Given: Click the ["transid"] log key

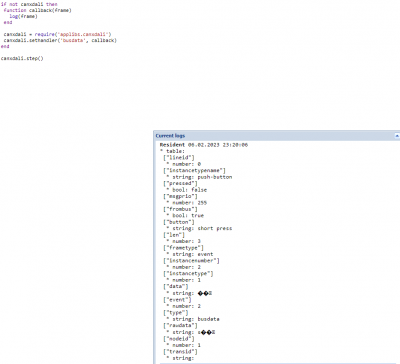Looking at the screenshot, I should (x=180, y=352).
